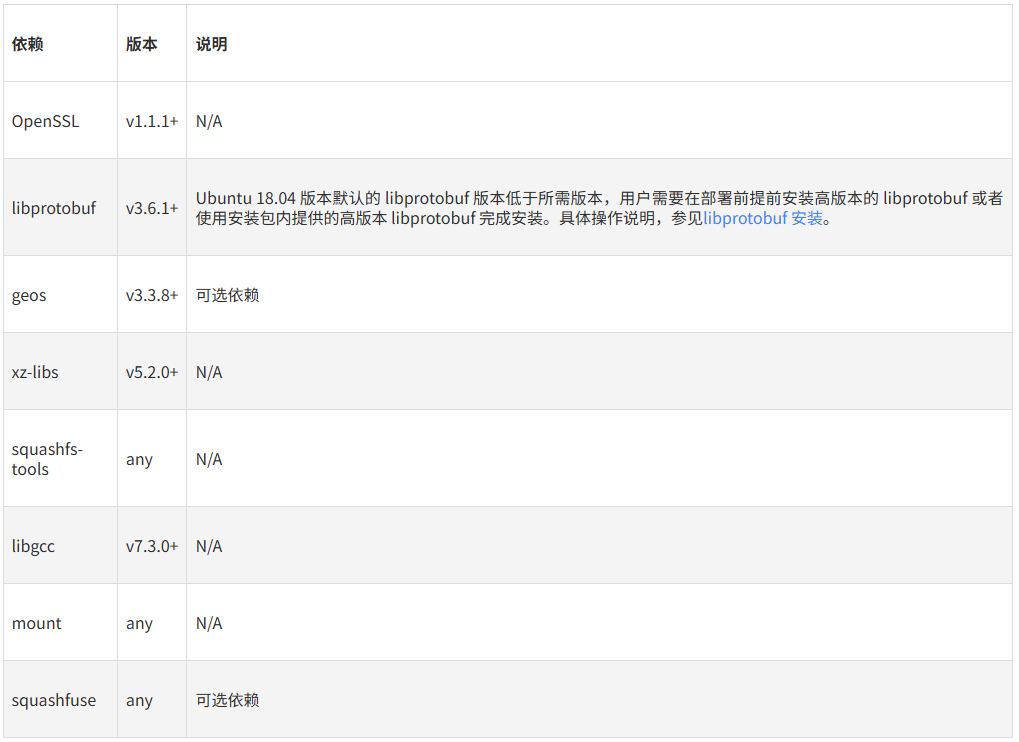Click "N/A" in the squashfs-tools row
The height and width of the screenshot is (742, 1019).
(209, 459)
